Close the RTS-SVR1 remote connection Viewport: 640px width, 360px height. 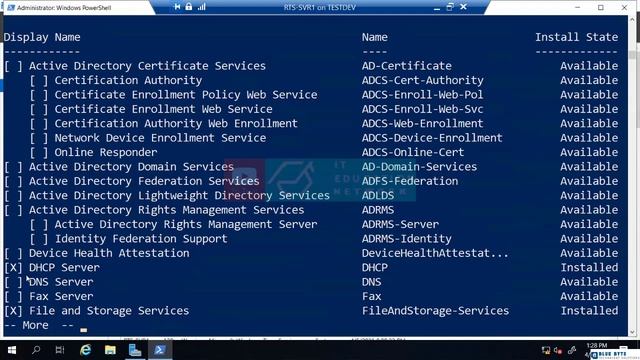point(463,7)
